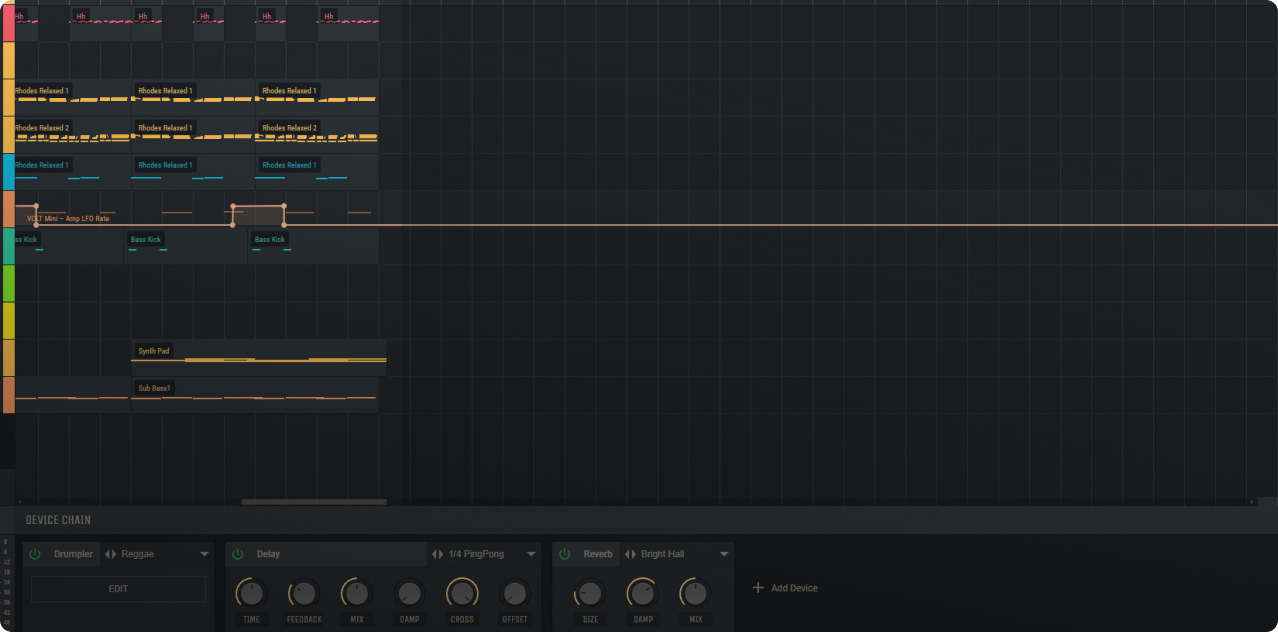Screen dimensions: 1278x632
Task: Open the Drumpler Reggae preset dropdown
Action: point(204,554)
